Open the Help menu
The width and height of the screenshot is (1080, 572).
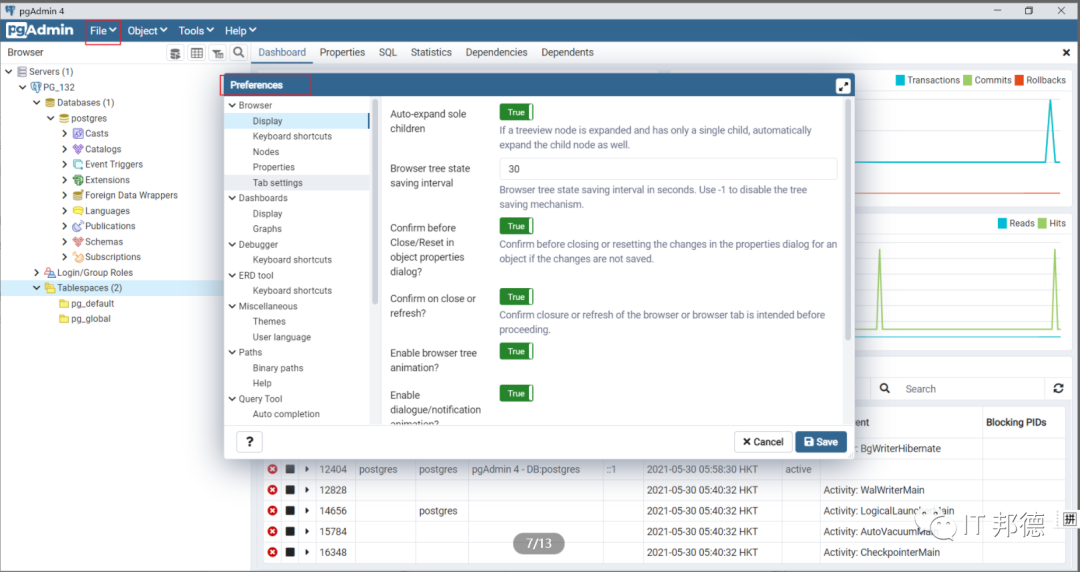pyautogui.click(x=240, y=30)
